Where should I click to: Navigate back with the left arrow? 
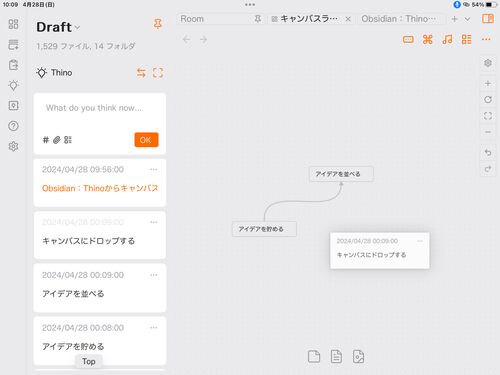[186, 40]
